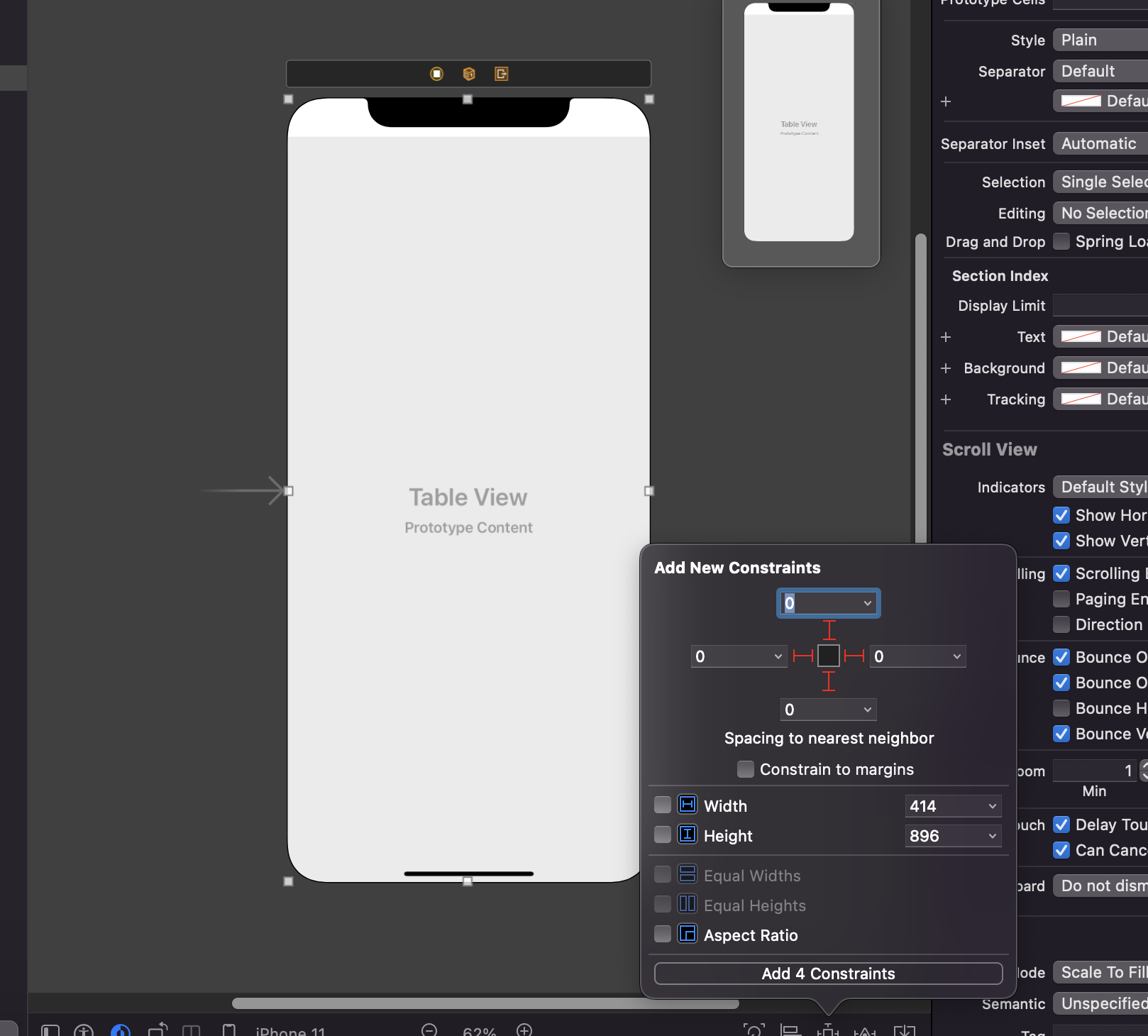Select the View Controller icon in scene dock

[x=436, y=74]
